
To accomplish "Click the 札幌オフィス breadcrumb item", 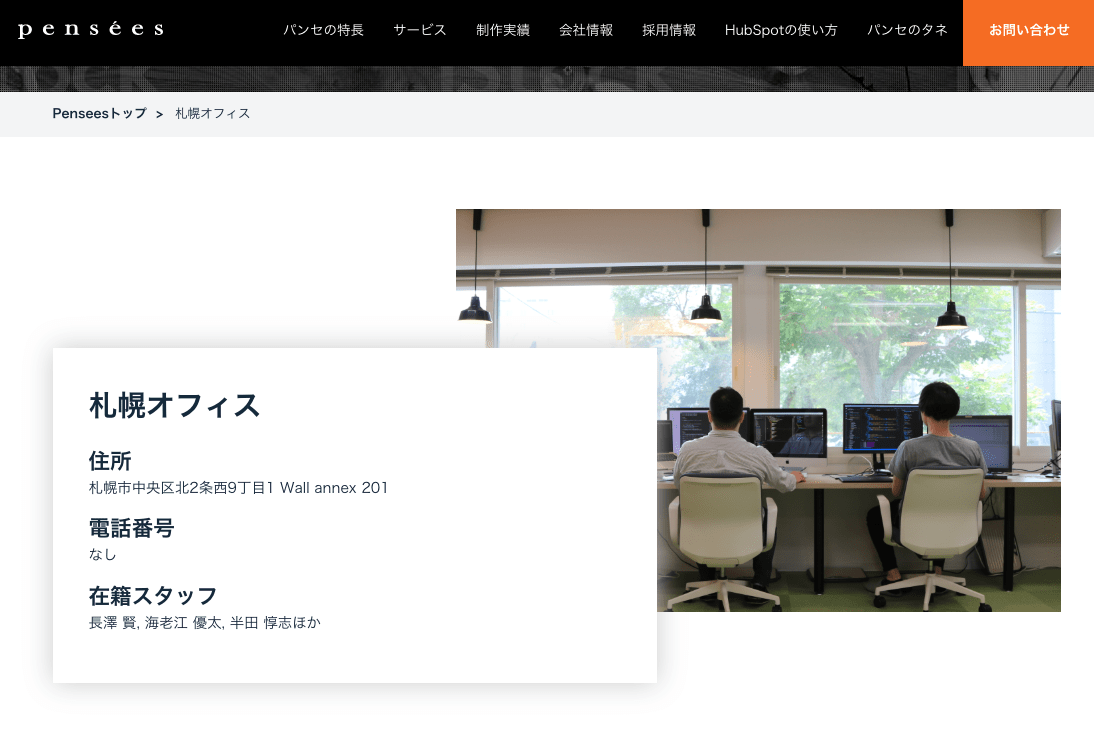I will point(213,114).
